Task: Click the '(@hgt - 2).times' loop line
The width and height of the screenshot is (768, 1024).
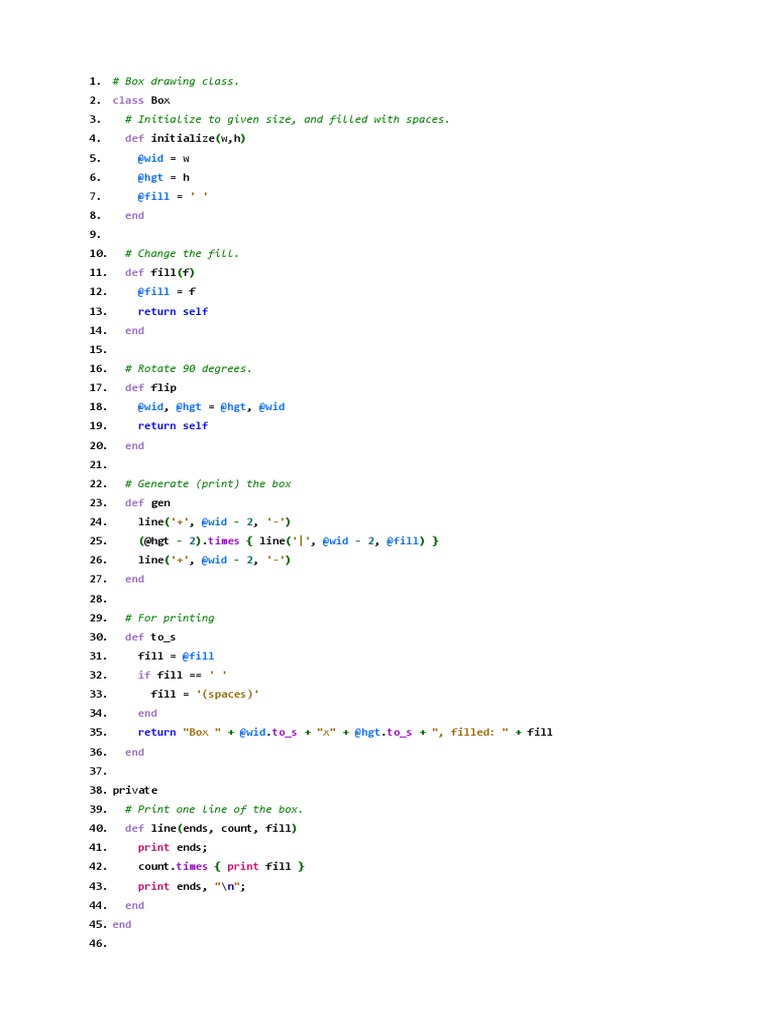Action: [x=289, y=541]
